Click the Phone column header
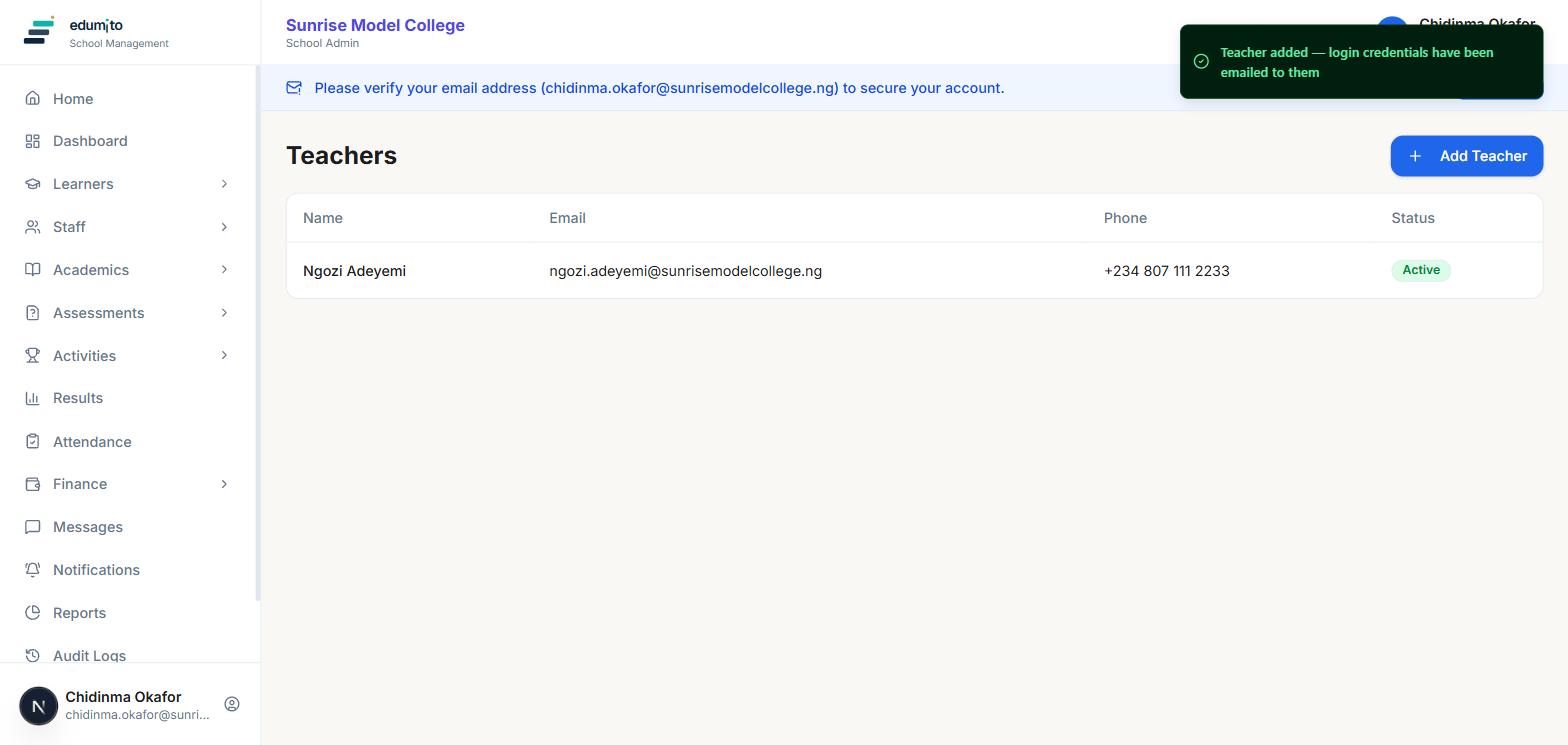 click(x=1125, y=218)
